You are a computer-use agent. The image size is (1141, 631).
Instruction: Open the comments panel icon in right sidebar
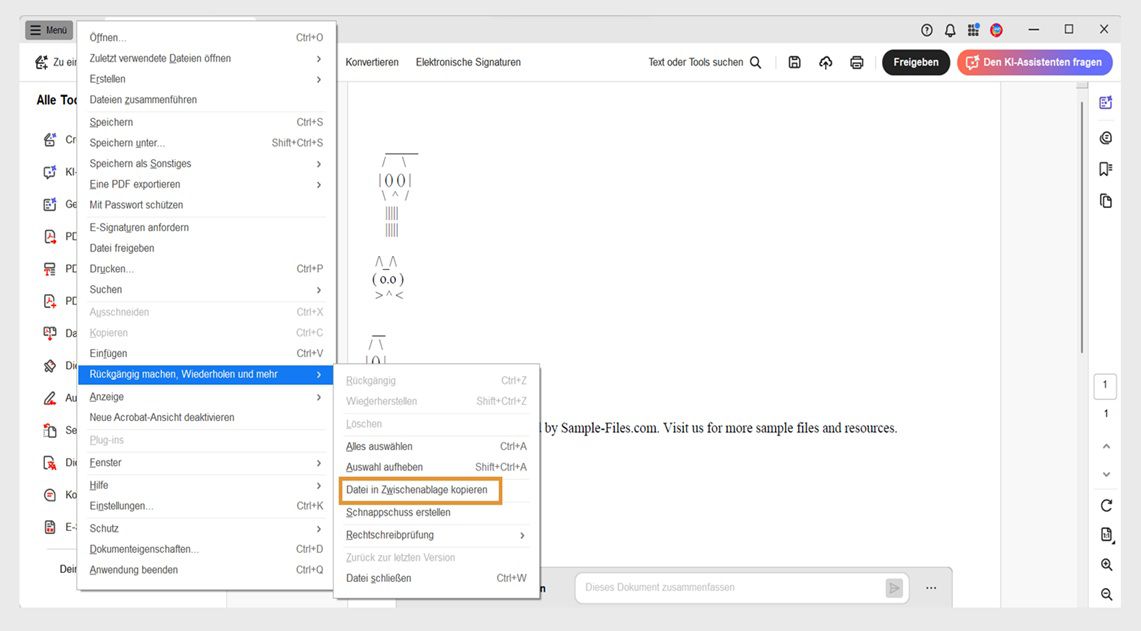click(x=1105, y=138)
